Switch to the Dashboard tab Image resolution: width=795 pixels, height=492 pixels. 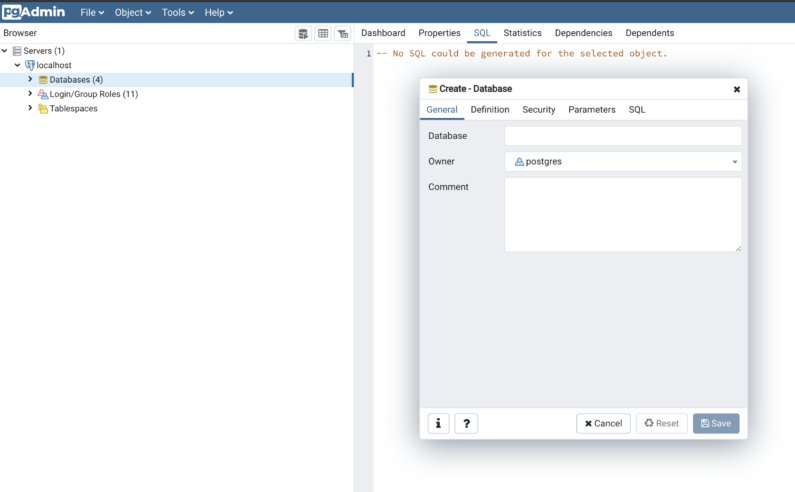coord(383,33)
